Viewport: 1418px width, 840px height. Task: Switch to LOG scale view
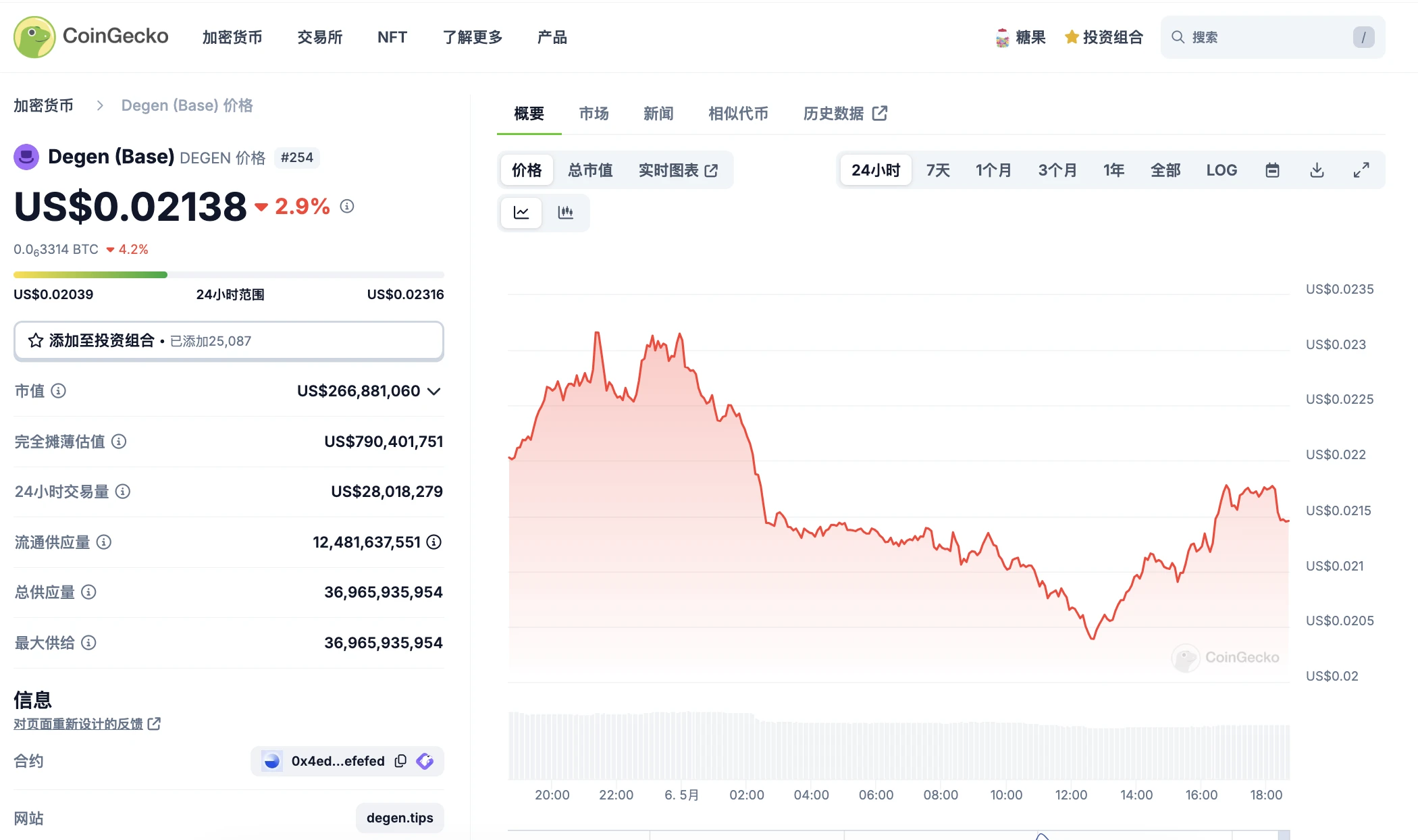point(1220,170)
